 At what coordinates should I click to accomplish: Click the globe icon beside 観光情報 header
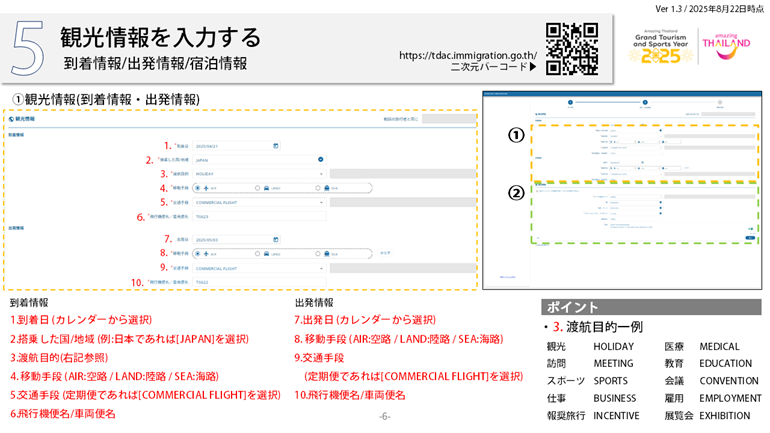pyautogui.click(x=11, y=119)
